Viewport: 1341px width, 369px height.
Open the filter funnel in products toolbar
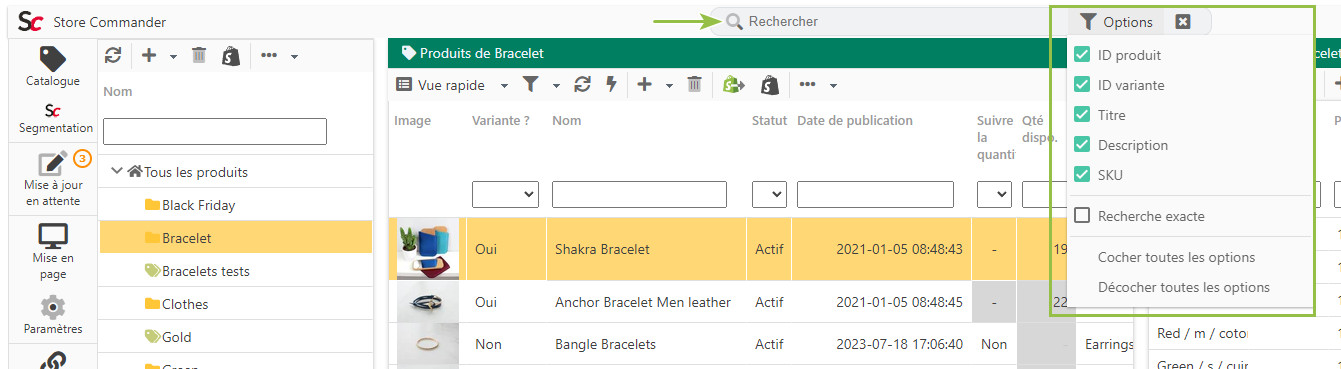531,85
